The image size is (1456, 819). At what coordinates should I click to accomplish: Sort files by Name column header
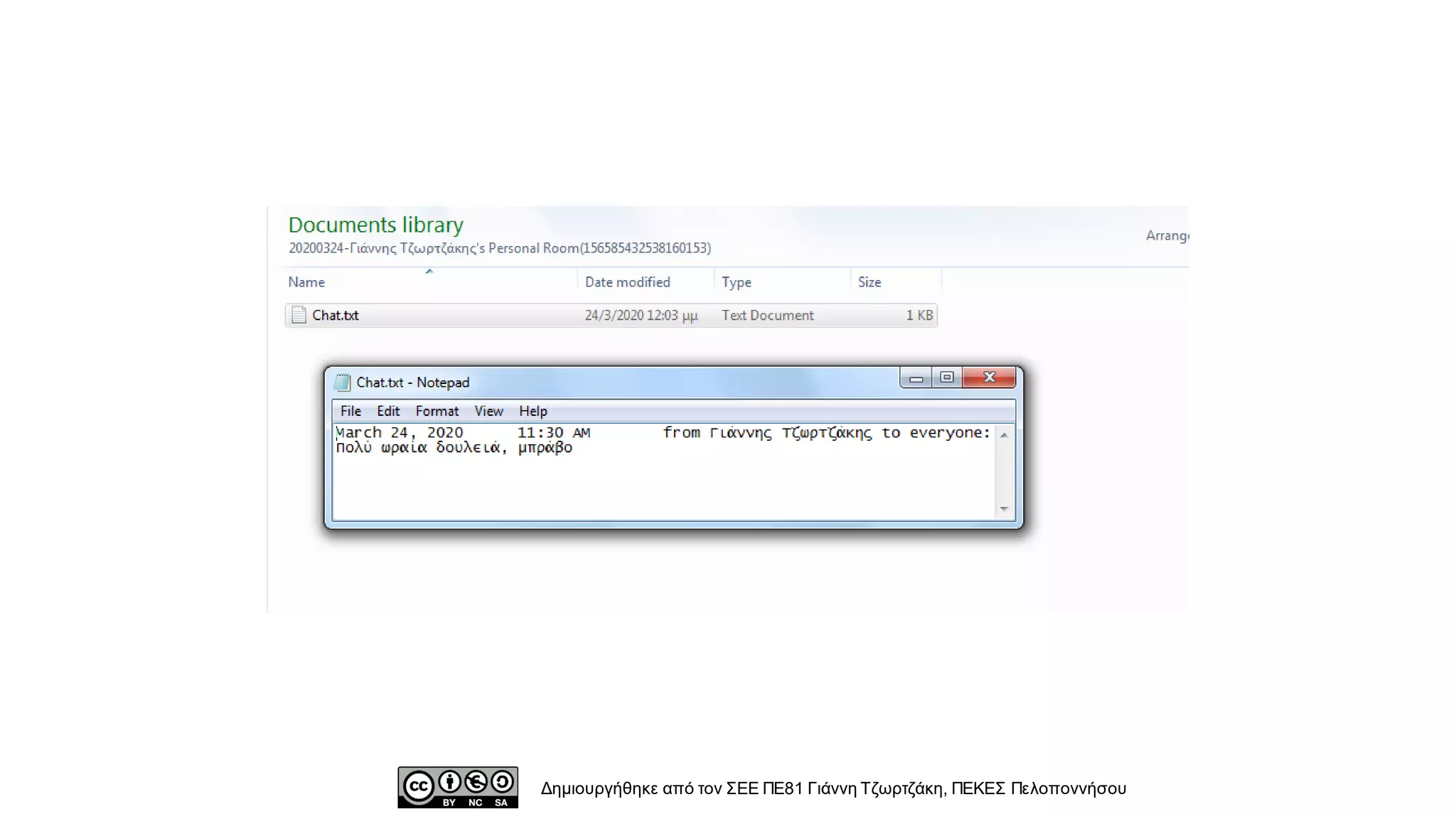306,282
